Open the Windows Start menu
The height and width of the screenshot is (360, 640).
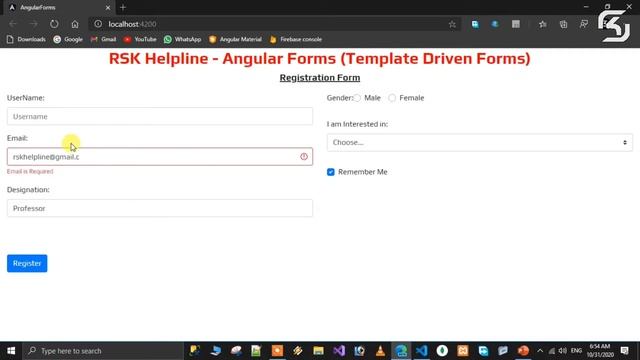(11, 351)
